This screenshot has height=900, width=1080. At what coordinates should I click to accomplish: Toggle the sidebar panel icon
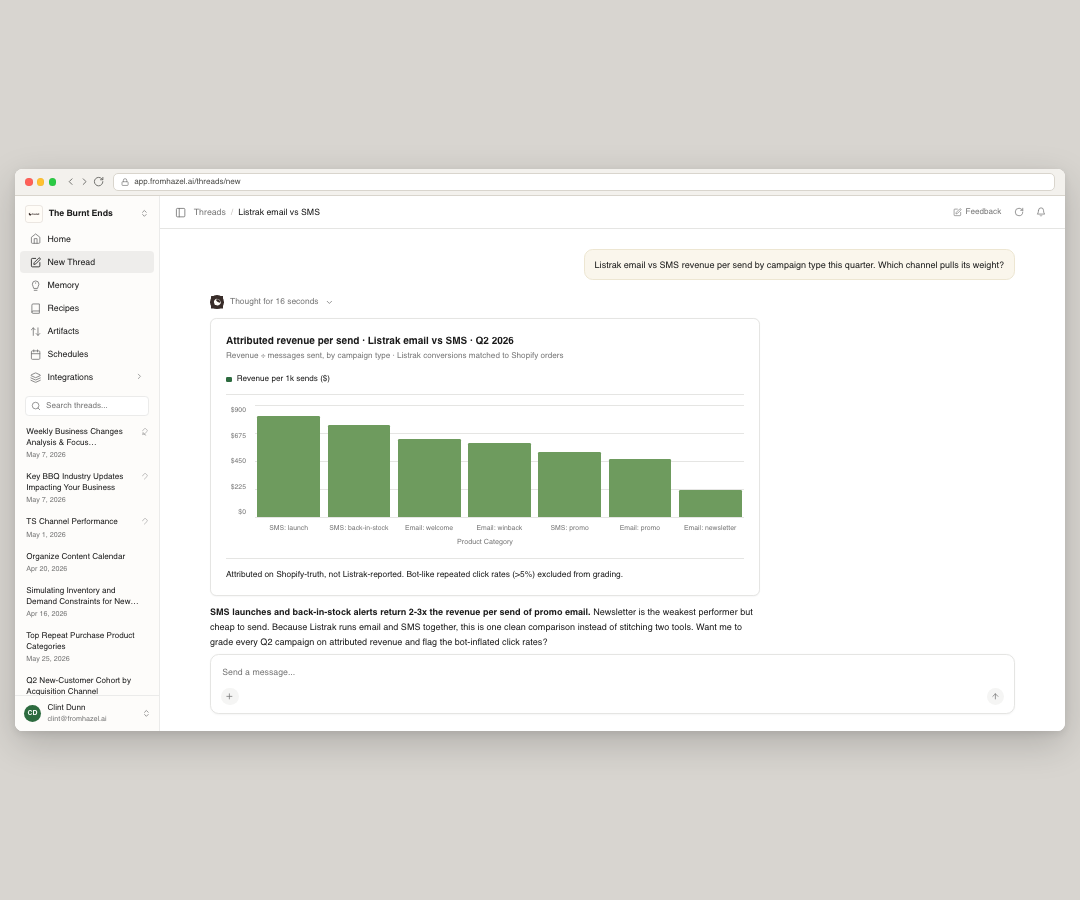[x=180, y=212]
